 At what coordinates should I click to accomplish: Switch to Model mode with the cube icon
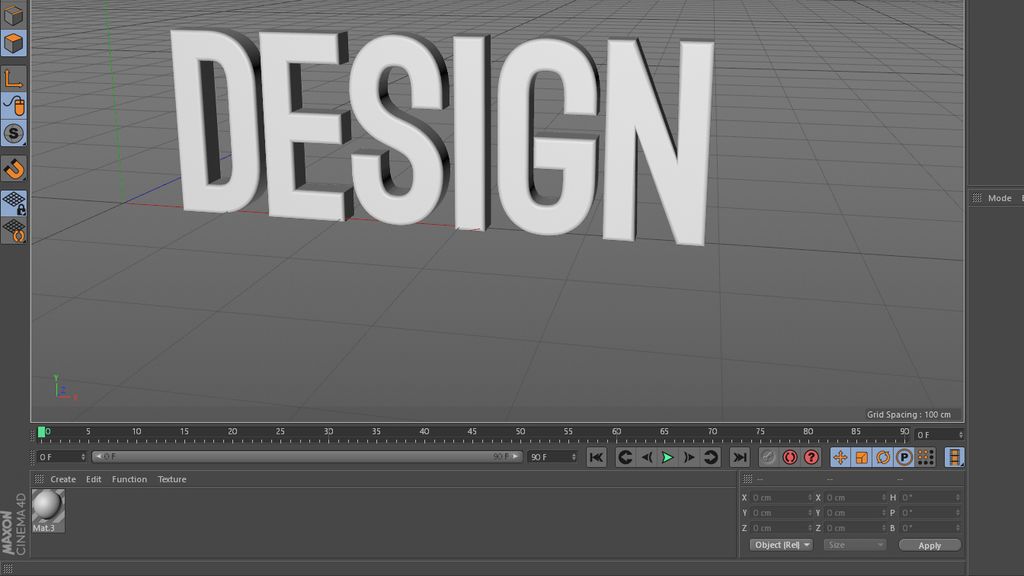(x=13, y=42)
